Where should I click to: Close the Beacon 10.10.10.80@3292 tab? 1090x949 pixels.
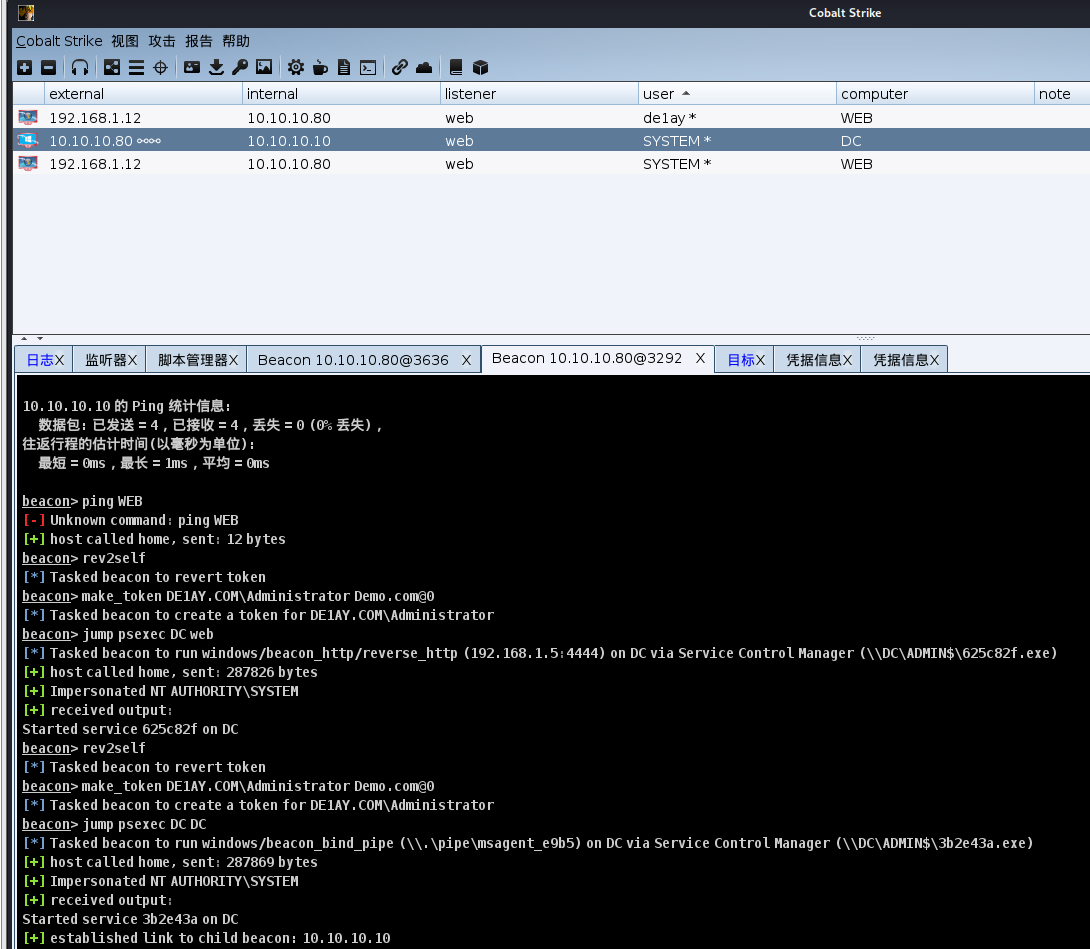(x=701, y=358)
